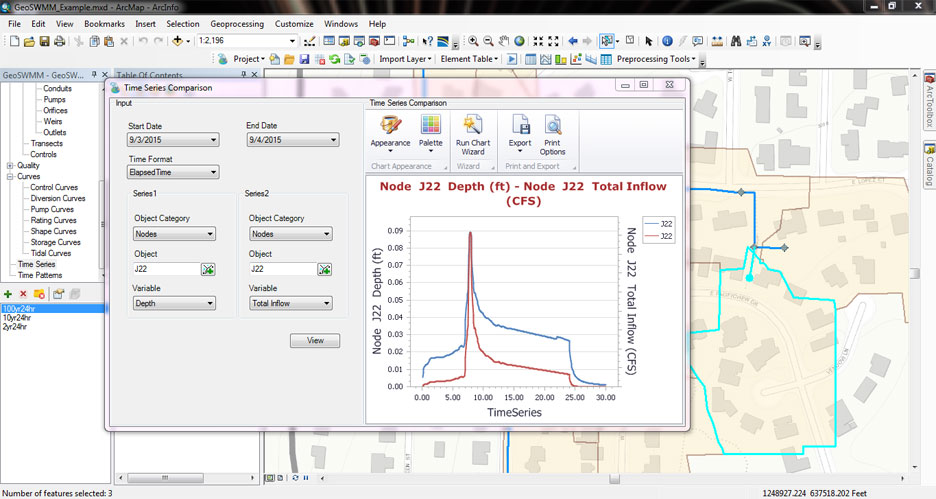Open Series2 Variable Total Inflow dropdown
The image size is (936, 499).
[326, 303]
